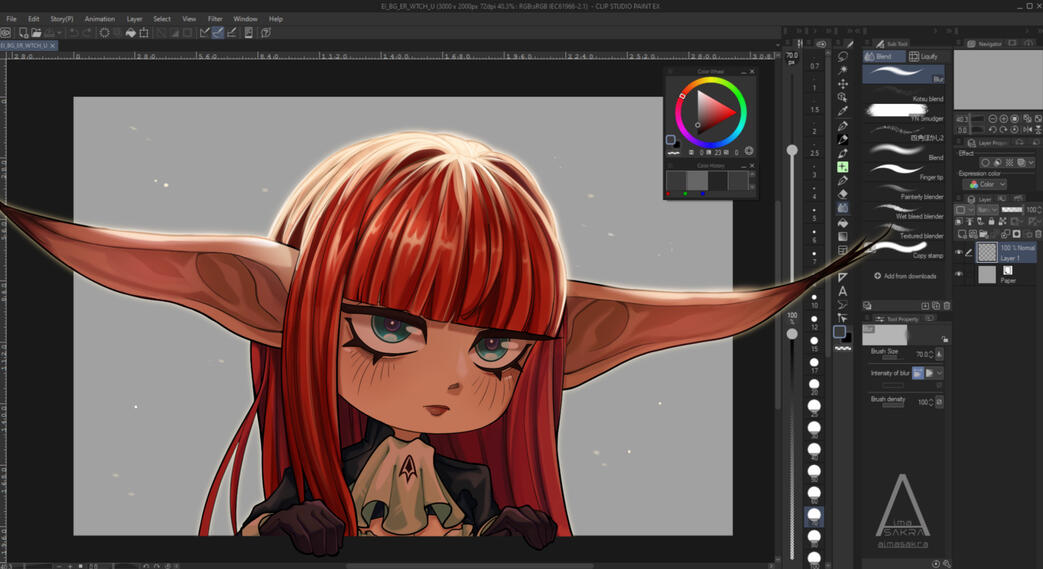Image resolution: width=1043 pixels, height=569 pixels.
Task: Click the Fill icon in command bar
Action: pos(130,32)
